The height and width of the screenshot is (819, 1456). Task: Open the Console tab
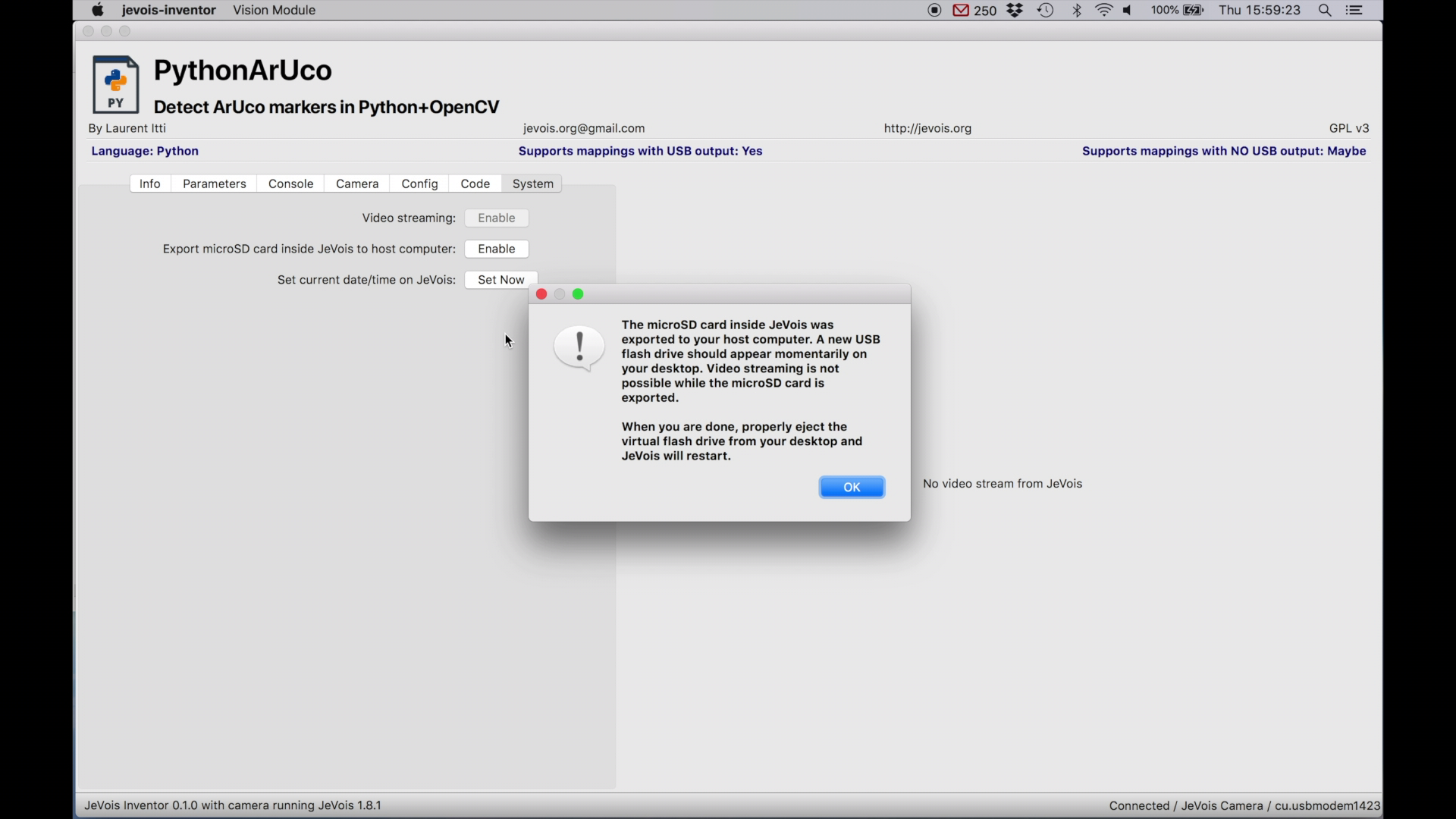click(x=291, y=184)
